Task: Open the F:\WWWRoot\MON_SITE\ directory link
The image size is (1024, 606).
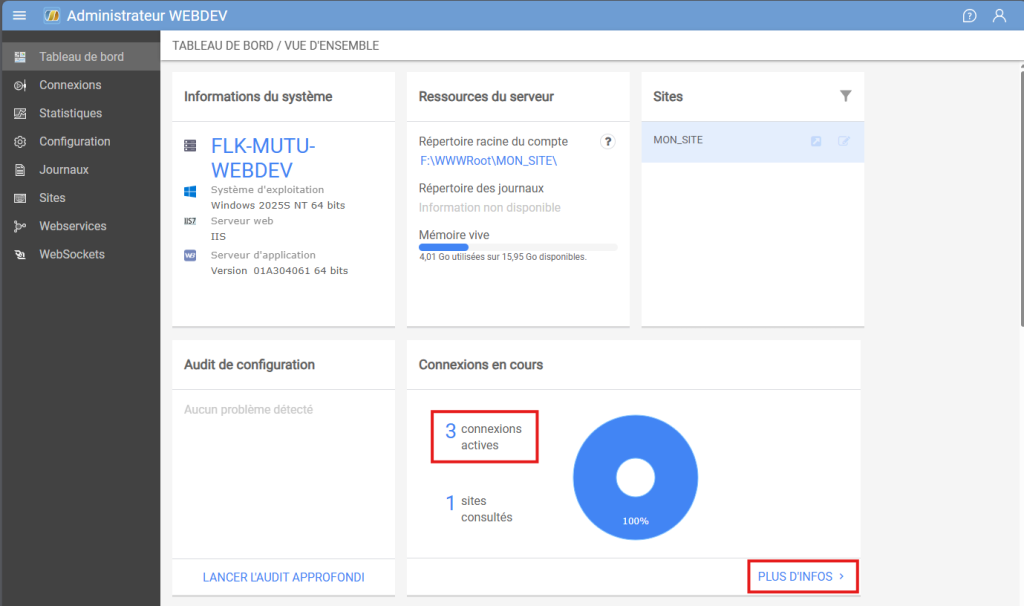Action: 488,161
